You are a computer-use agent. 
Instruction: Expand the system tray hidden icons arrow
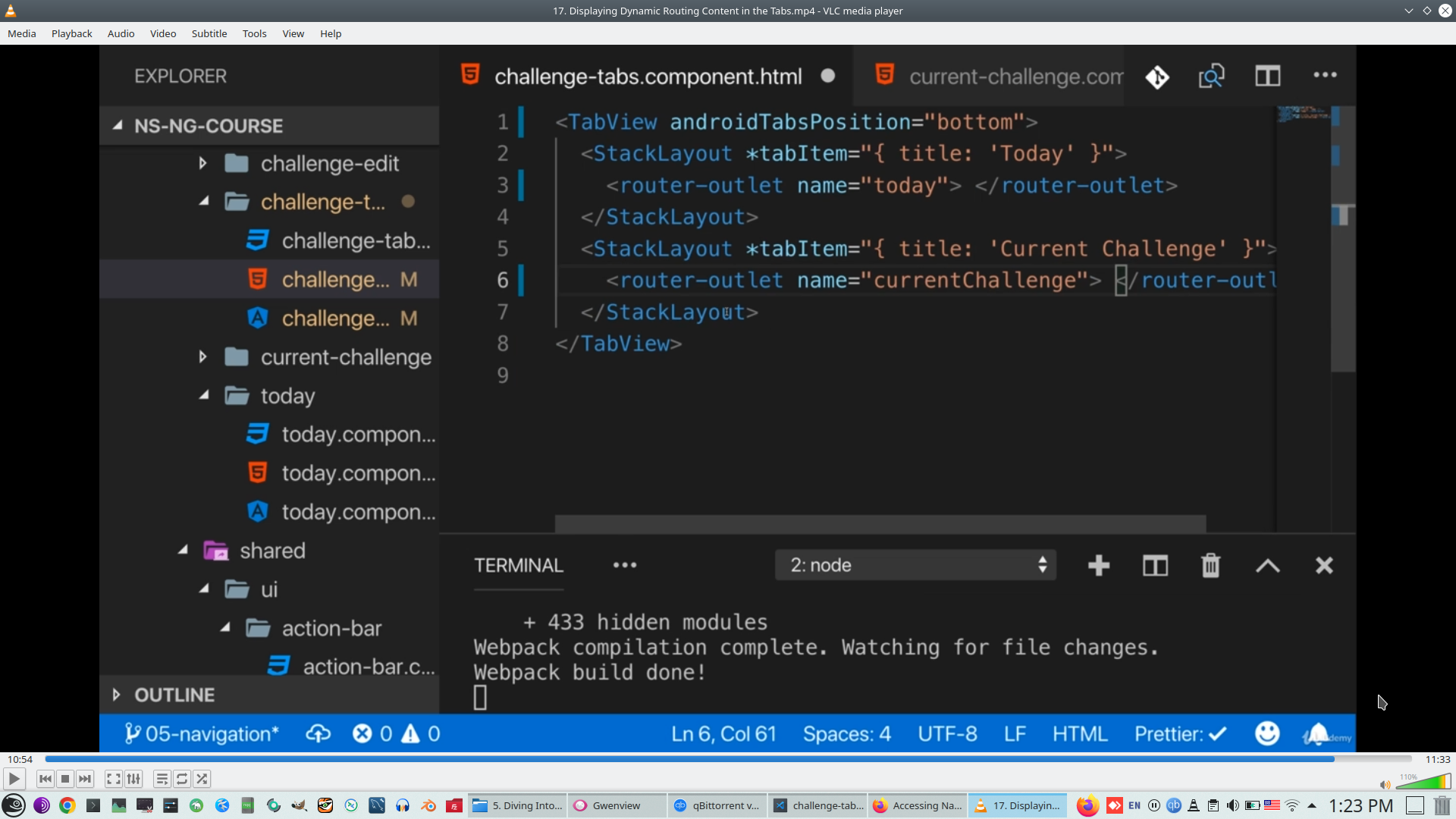pos(1312,805)
